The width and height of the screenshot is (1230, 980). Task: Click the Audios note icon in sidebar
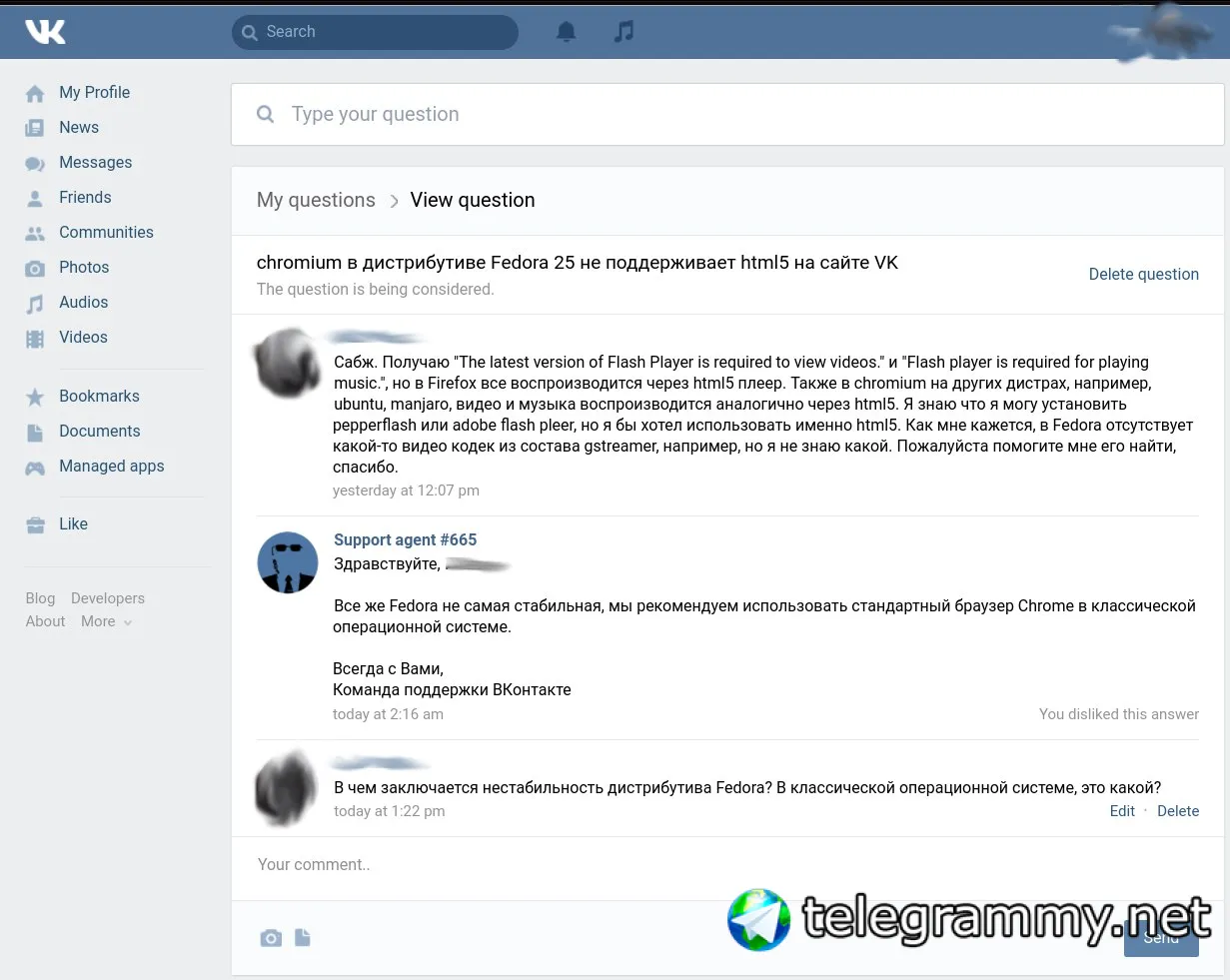point(35,303)
